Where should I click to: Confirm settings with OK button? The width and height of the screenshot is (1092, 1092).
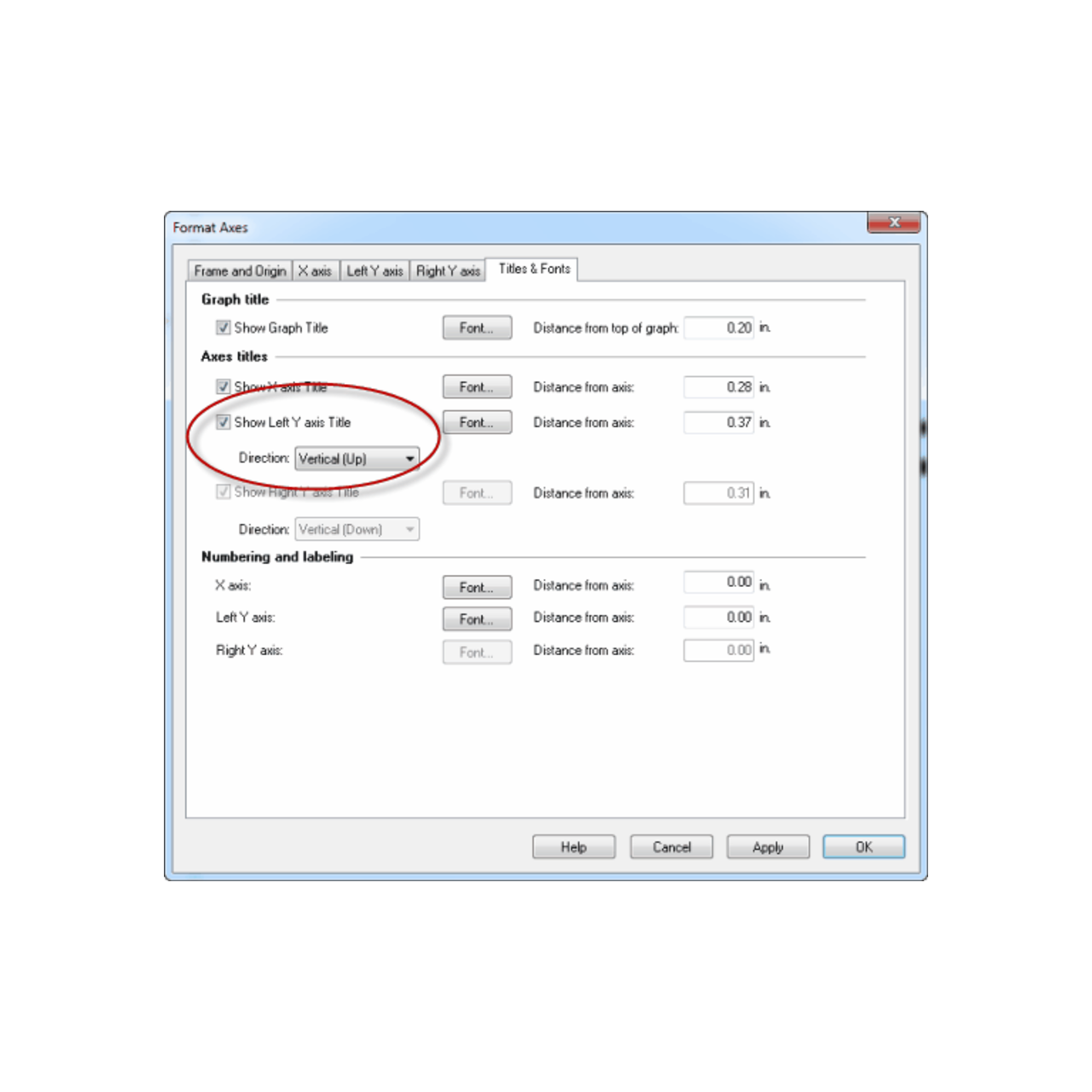(x=863, y=847)
